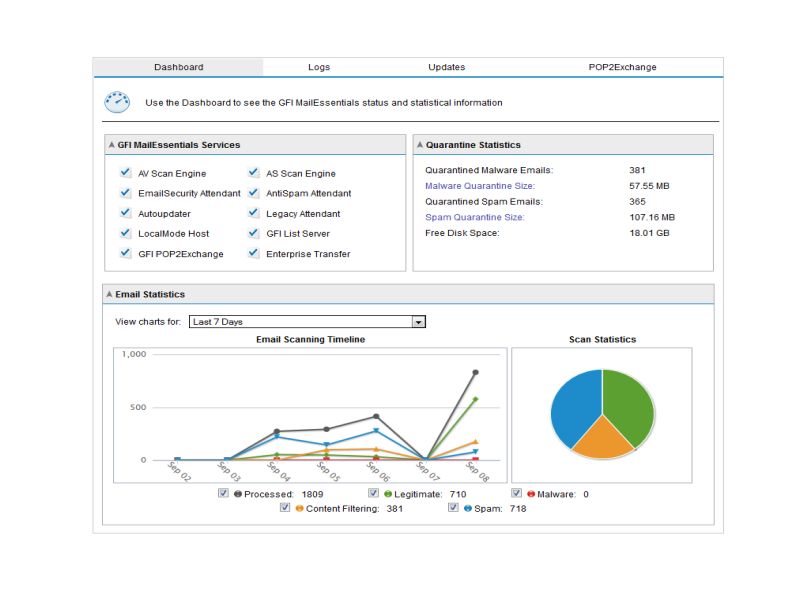Toggle the Malware series checkbox
This screenshot has width=800, height=600.
point(516,493)
